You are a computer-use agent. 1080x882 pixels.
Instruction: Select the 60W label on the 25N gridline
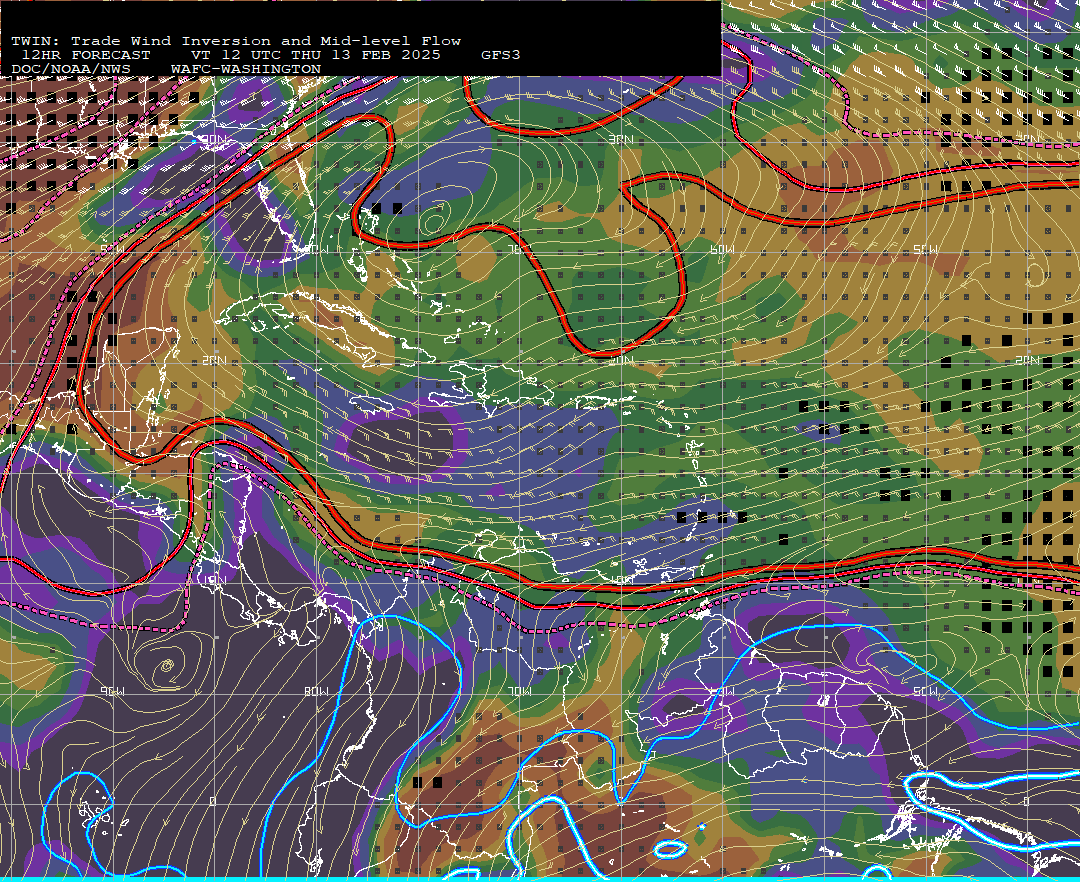(x=722, y=249)
